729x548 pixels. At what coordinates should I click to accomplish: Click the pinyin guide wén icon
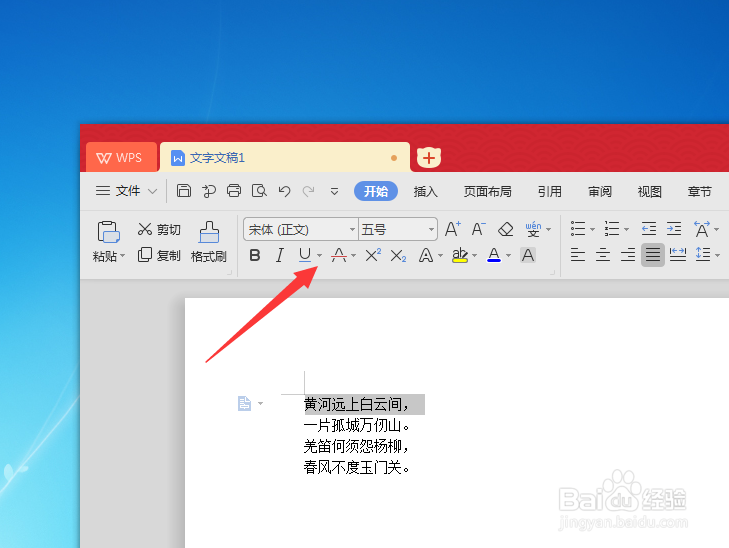[x=533, y=229]
